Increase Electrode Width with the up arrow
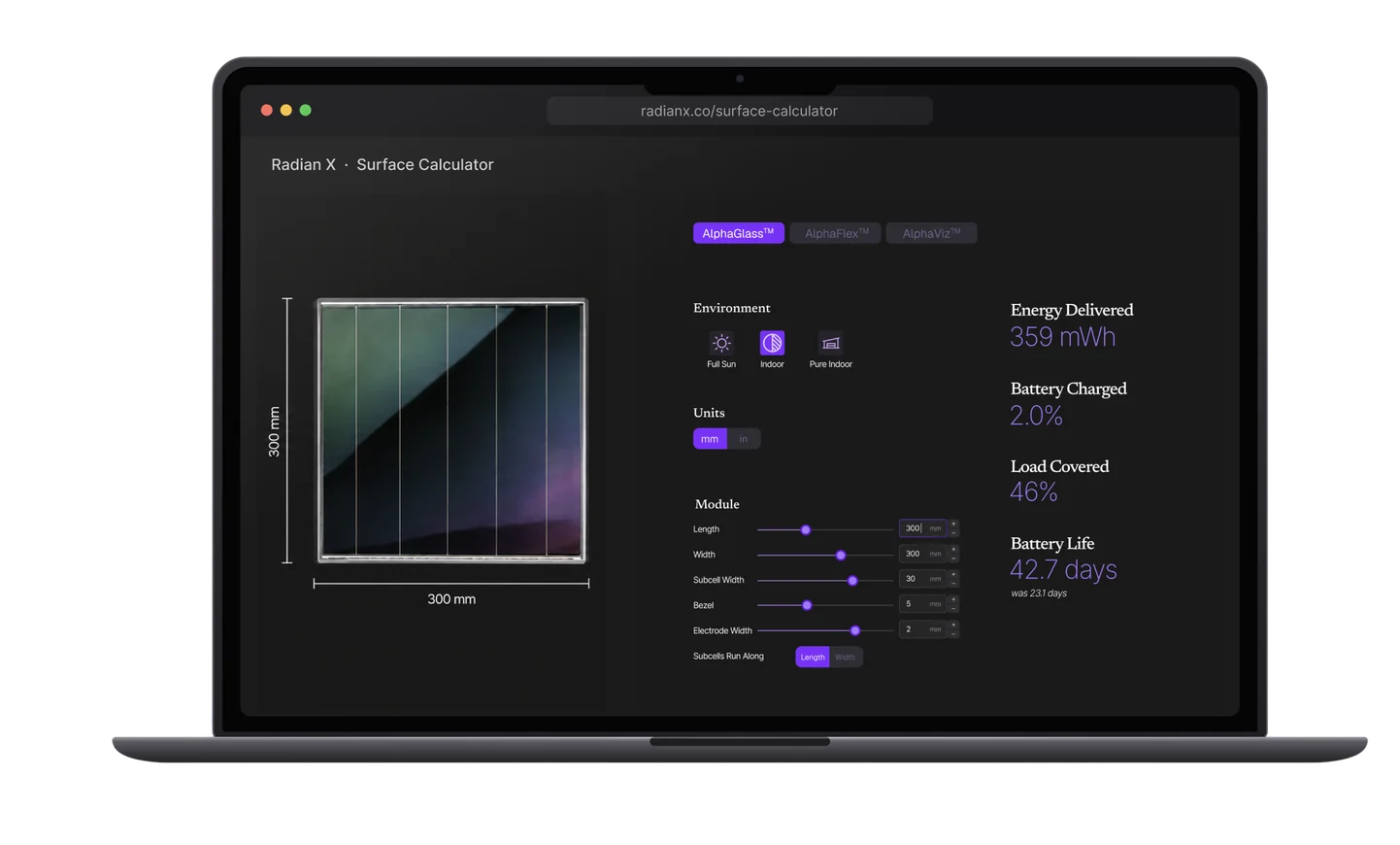Screen dimensions: 1400x845 (x=953, y=625)
